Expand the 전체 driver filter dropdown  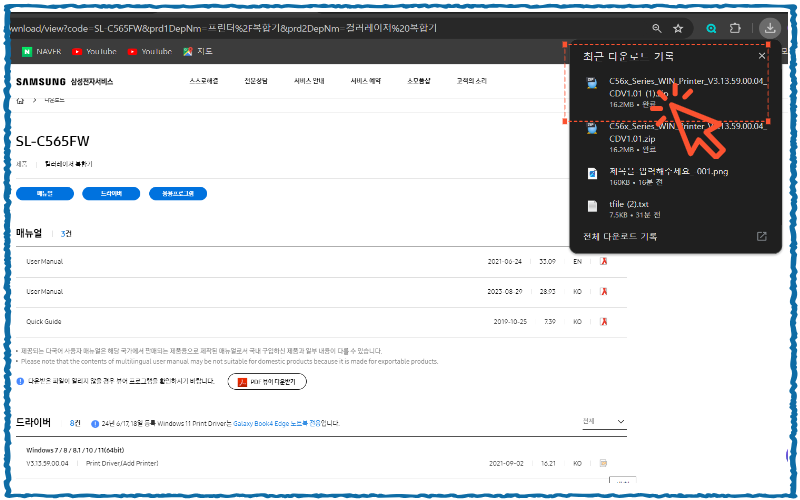pyautogui.click(x=604, y=421)
